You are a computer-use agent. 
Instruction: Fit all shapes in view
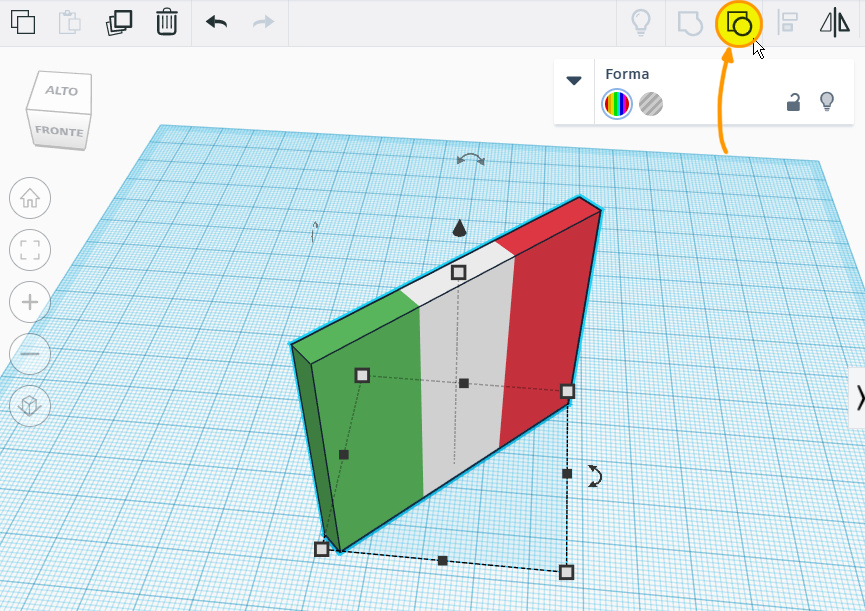pos(30,250)
